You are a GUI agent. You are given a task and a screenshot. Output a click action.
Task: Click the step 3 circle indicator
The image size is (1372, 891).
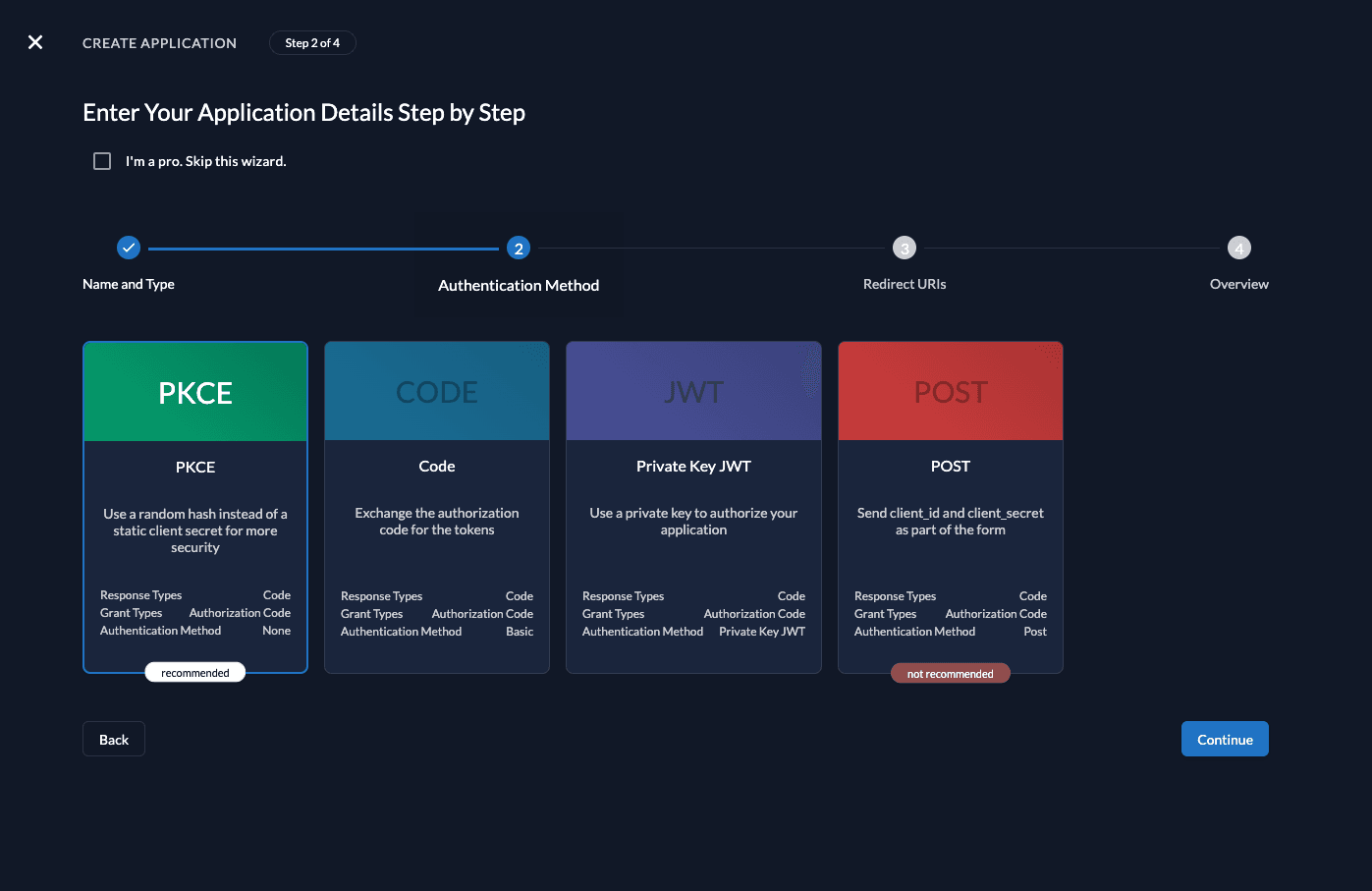pyautogui.click(x=904, y=248)
